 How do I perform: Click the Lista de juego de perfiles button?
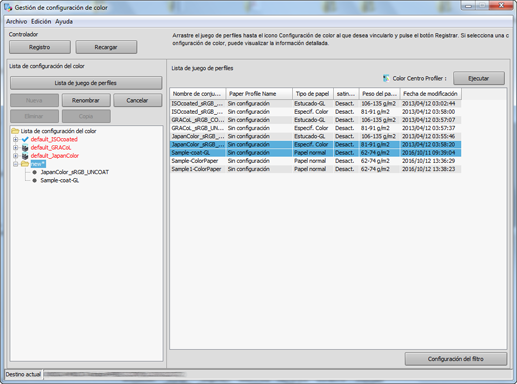point(86,83)
